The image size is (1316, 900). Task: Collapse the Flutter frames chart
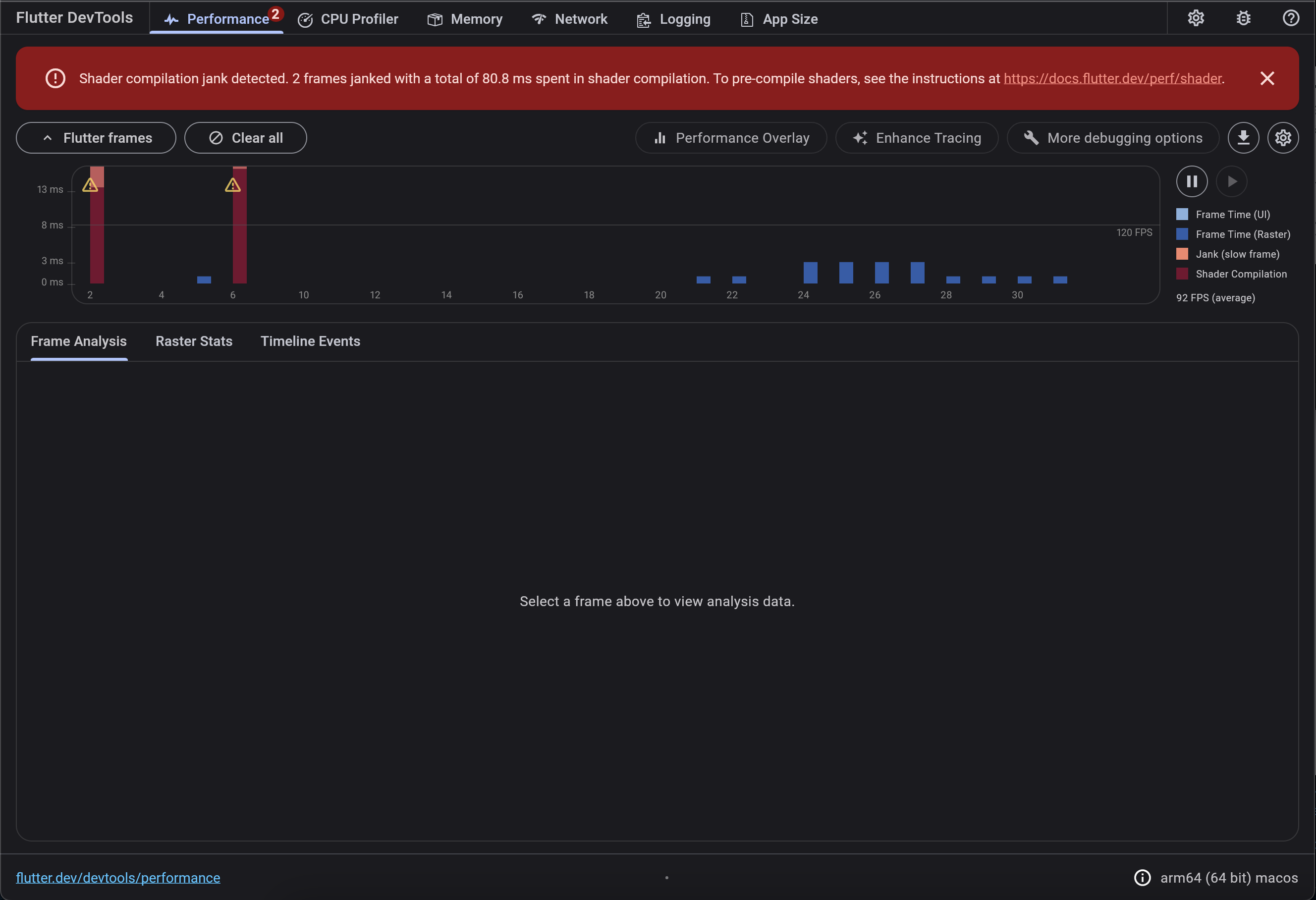click(96, 138)
